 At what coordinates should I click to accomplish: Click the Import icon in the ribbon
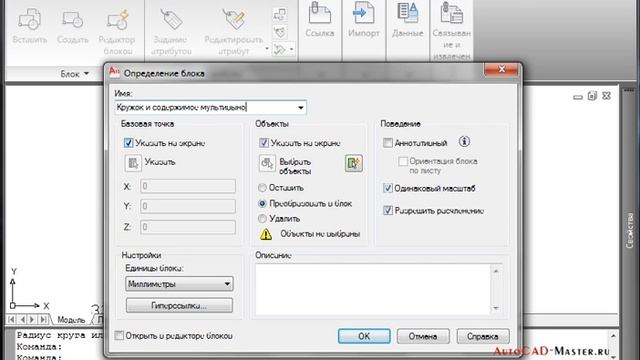coord(363,13)
